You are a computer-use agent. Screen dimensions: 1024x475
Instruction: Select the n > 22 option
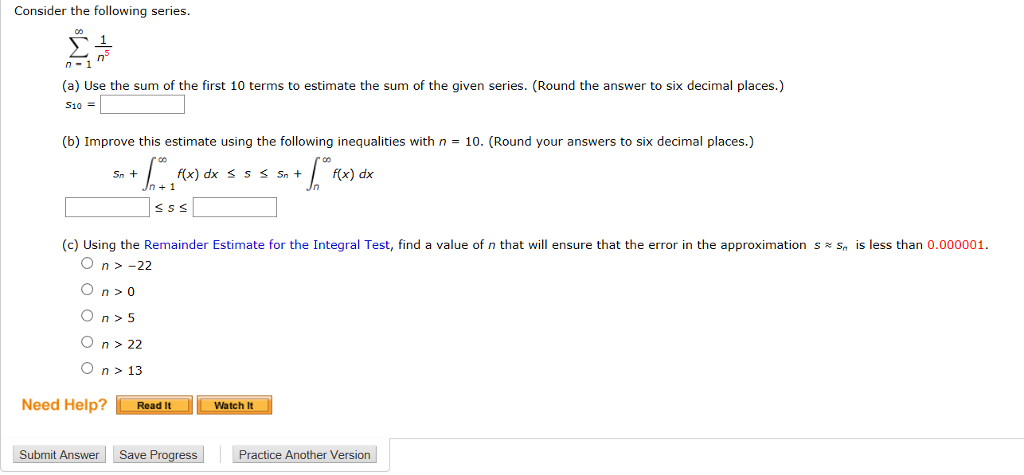(88, 342)
